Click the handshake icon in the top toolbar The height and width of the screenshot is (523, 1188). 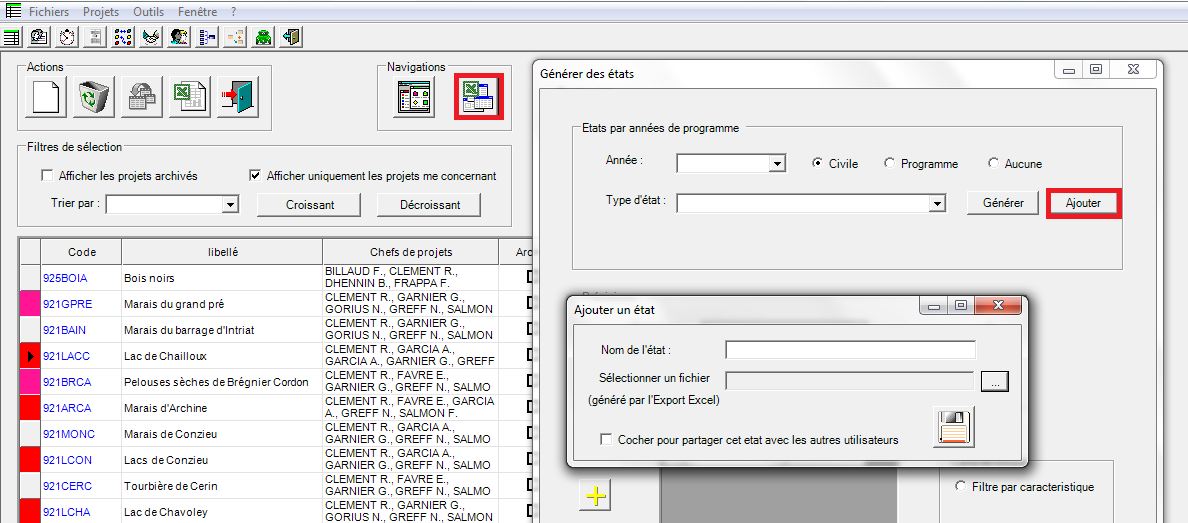tap(151, 37)
